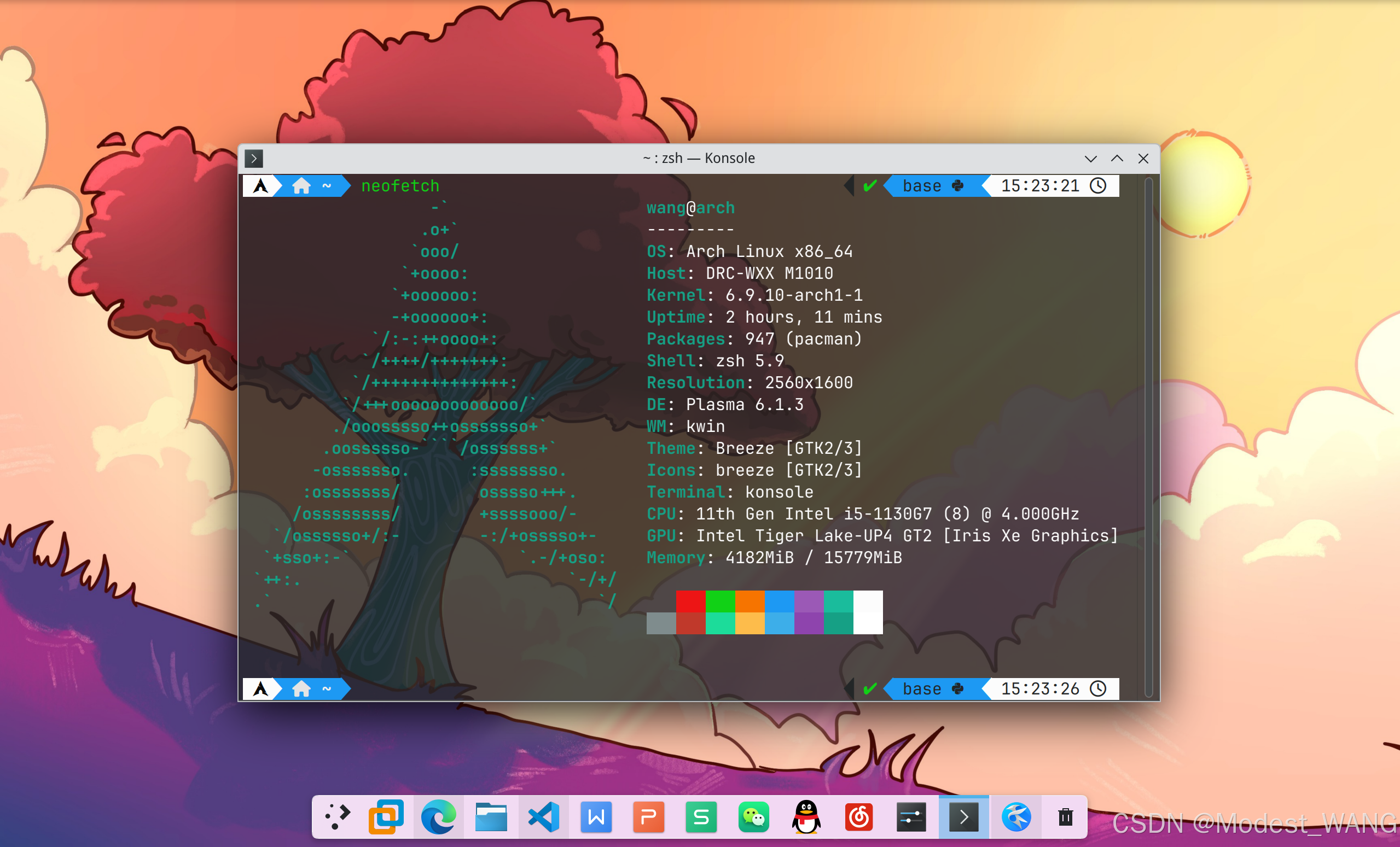Screen dimensions: 1400x847
Task: Open the KDE Plasma application launcher
Action: (338, 817)
